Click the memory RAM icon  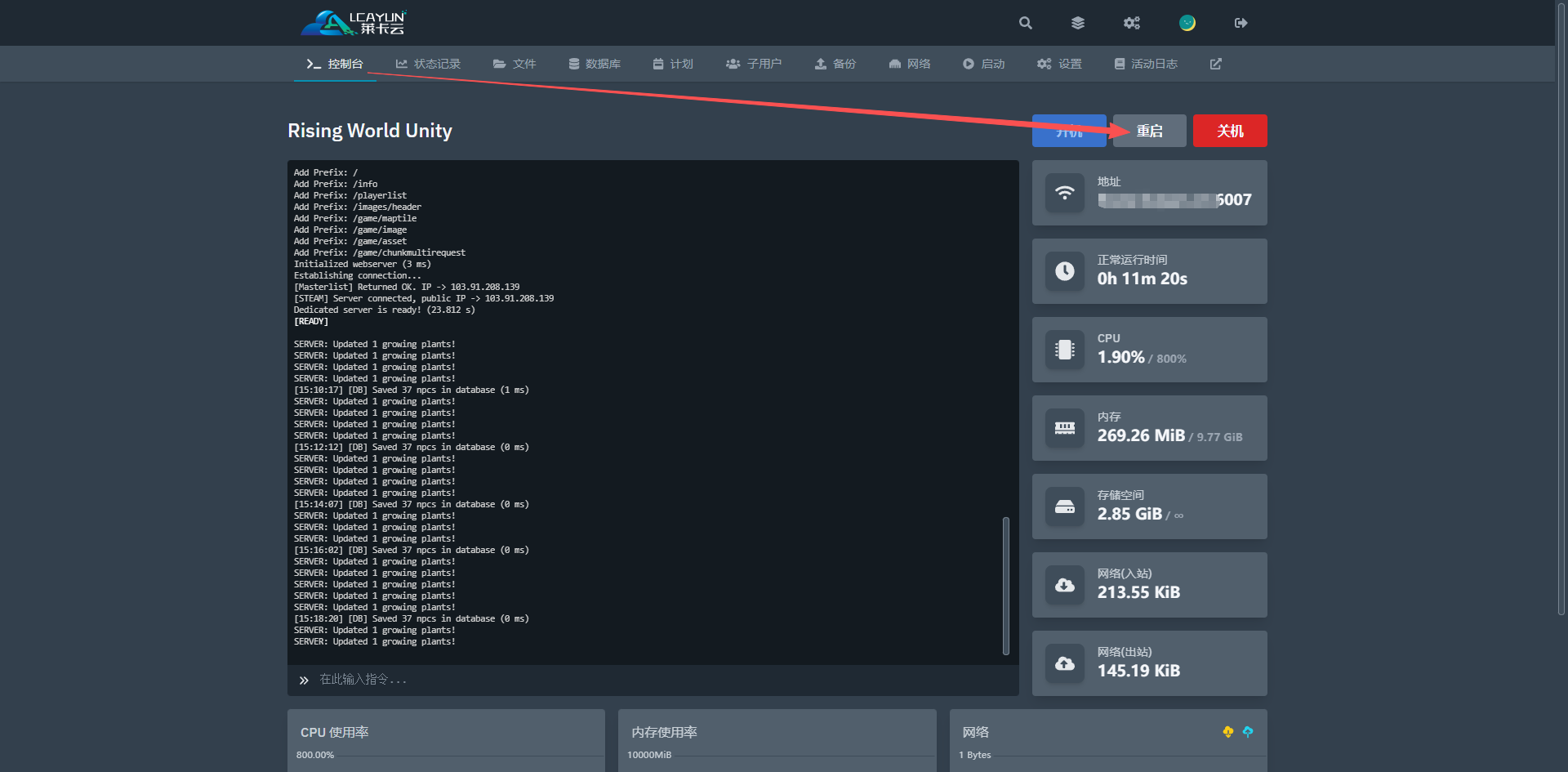[x=1065, y=428]
